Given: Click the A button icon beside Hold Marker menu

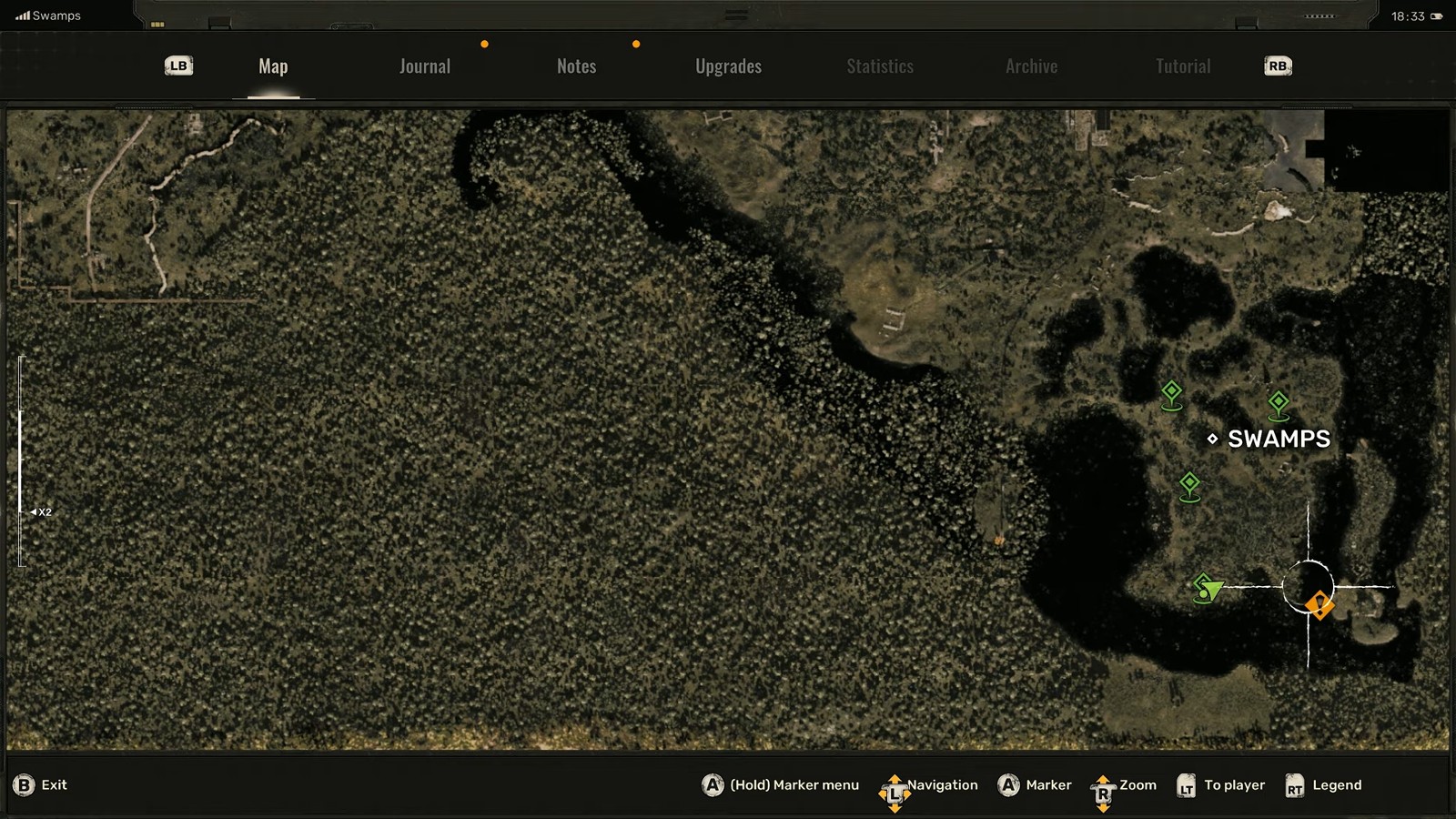Looking at the screenshot, I should point(713,784).
